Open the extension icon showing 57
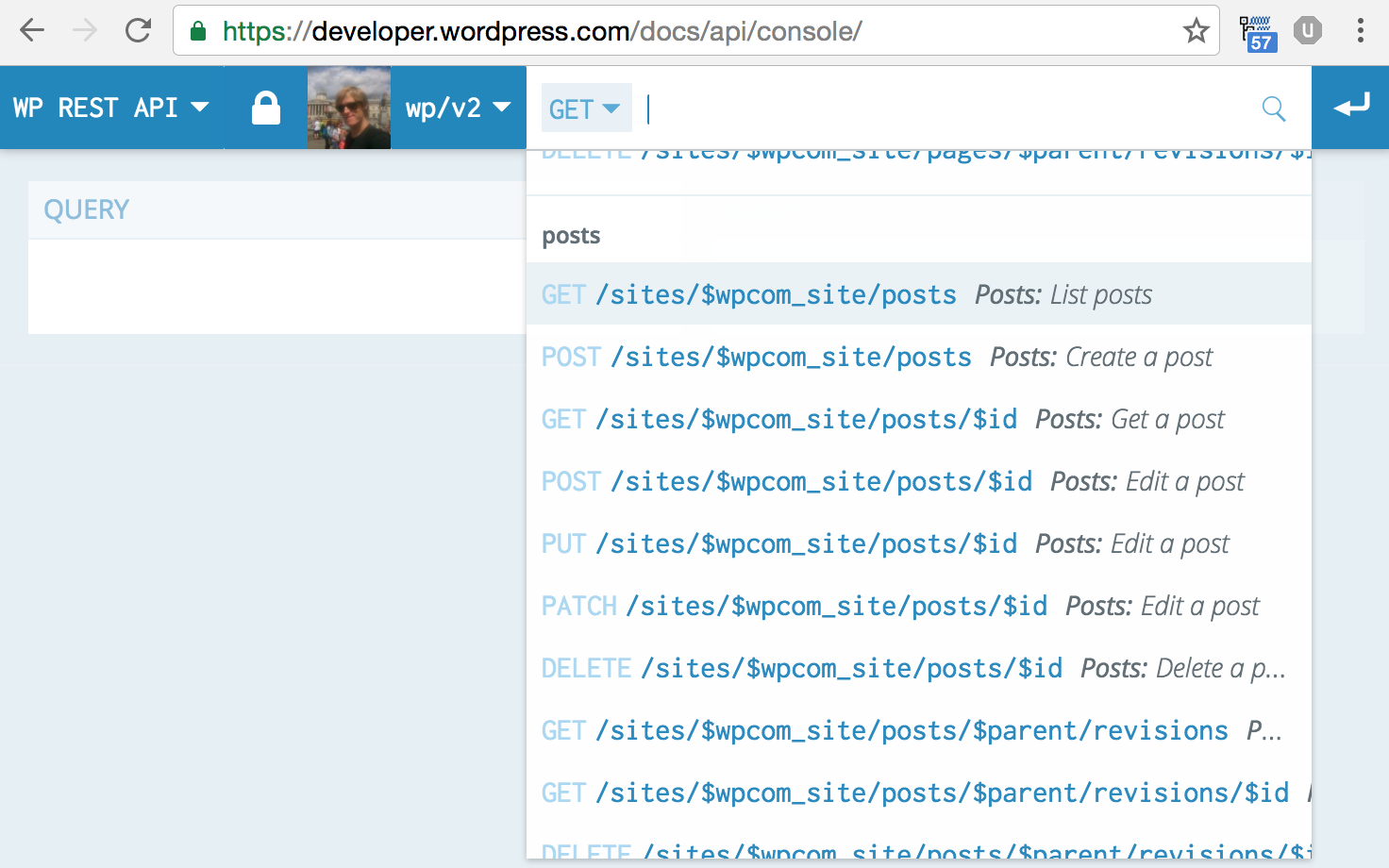This screenshot has width=1389, height=868. (1258, 33)
